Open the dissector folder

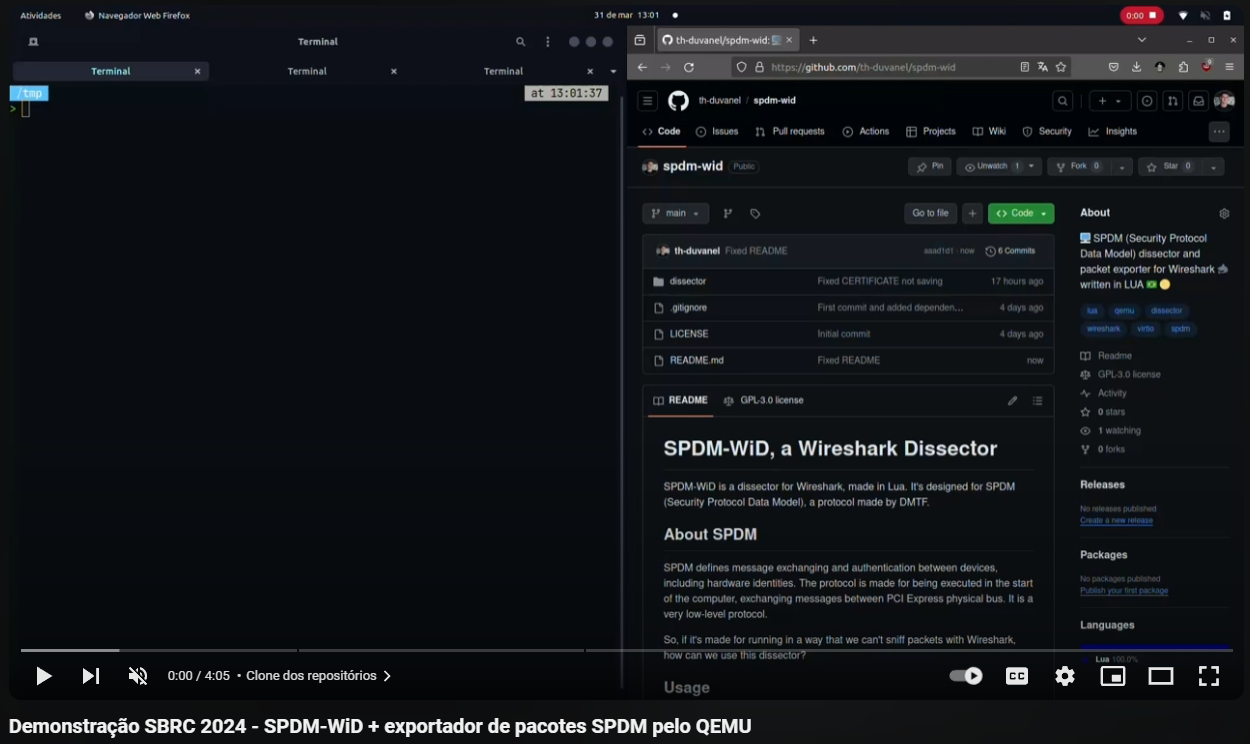(688, 282)
